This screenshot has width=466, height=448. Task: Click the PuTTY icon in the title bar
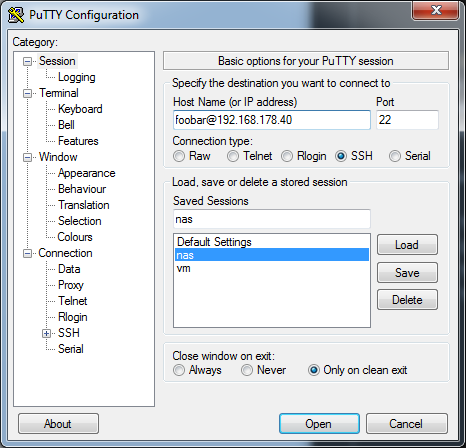[16, 15]
